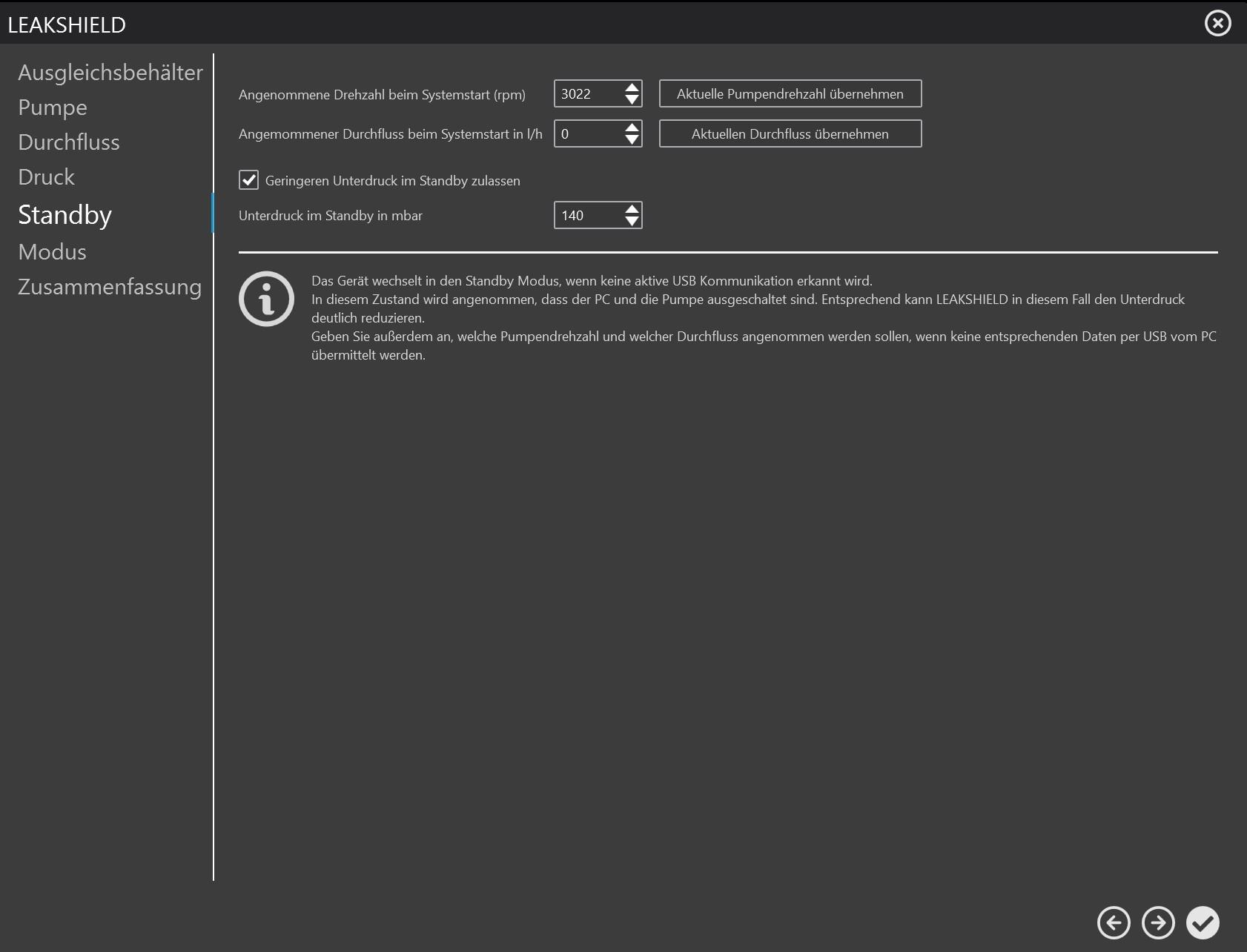1247x952 pixels.
Task: Decrease standby mbar with down arrow
Action: tap(632, 222)
